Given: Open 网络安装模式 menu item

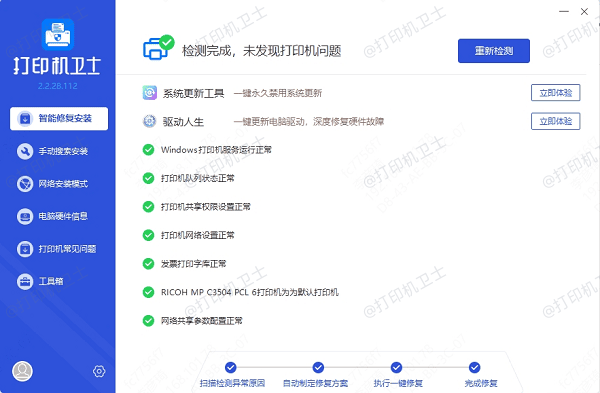Looking at the screenshot, I should click(59, 184).
